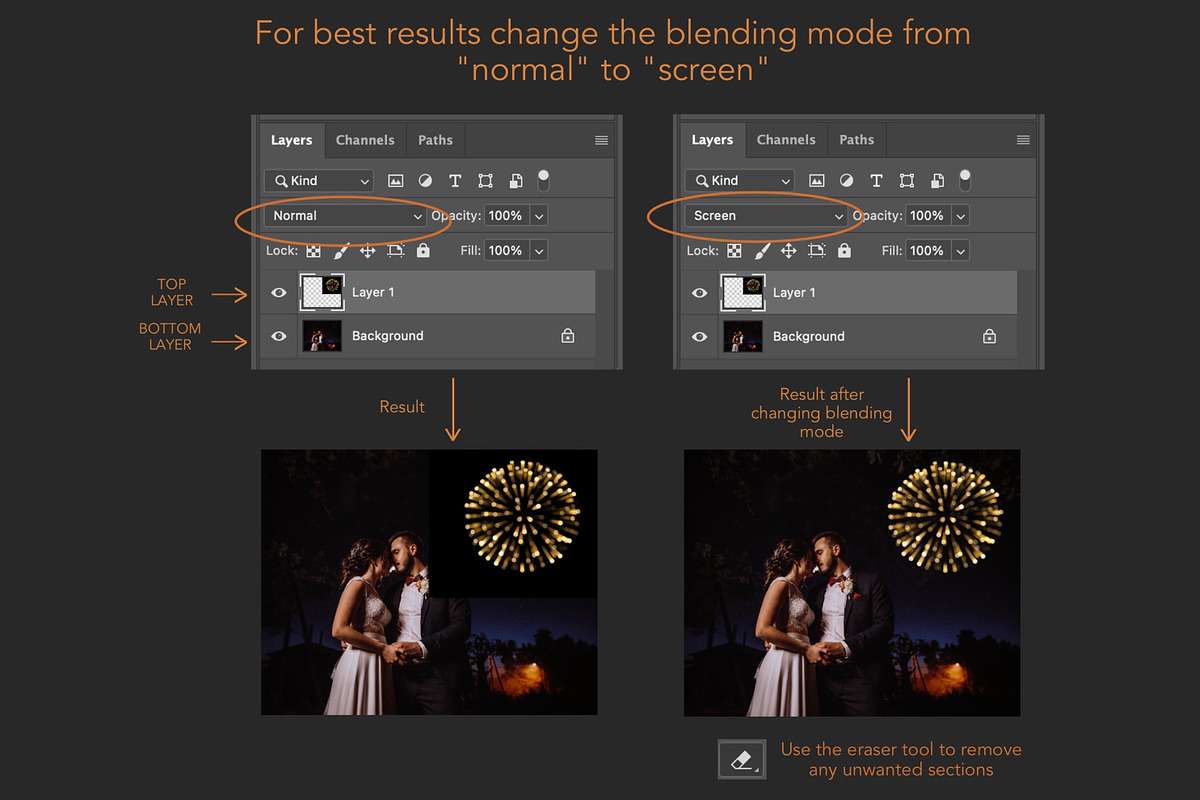Image resolution: width=1200 pixels, height=800 pixels.
Task: Switch to the Channels tab in the Screen-mode panel
Action: click(x=786, y=140)
